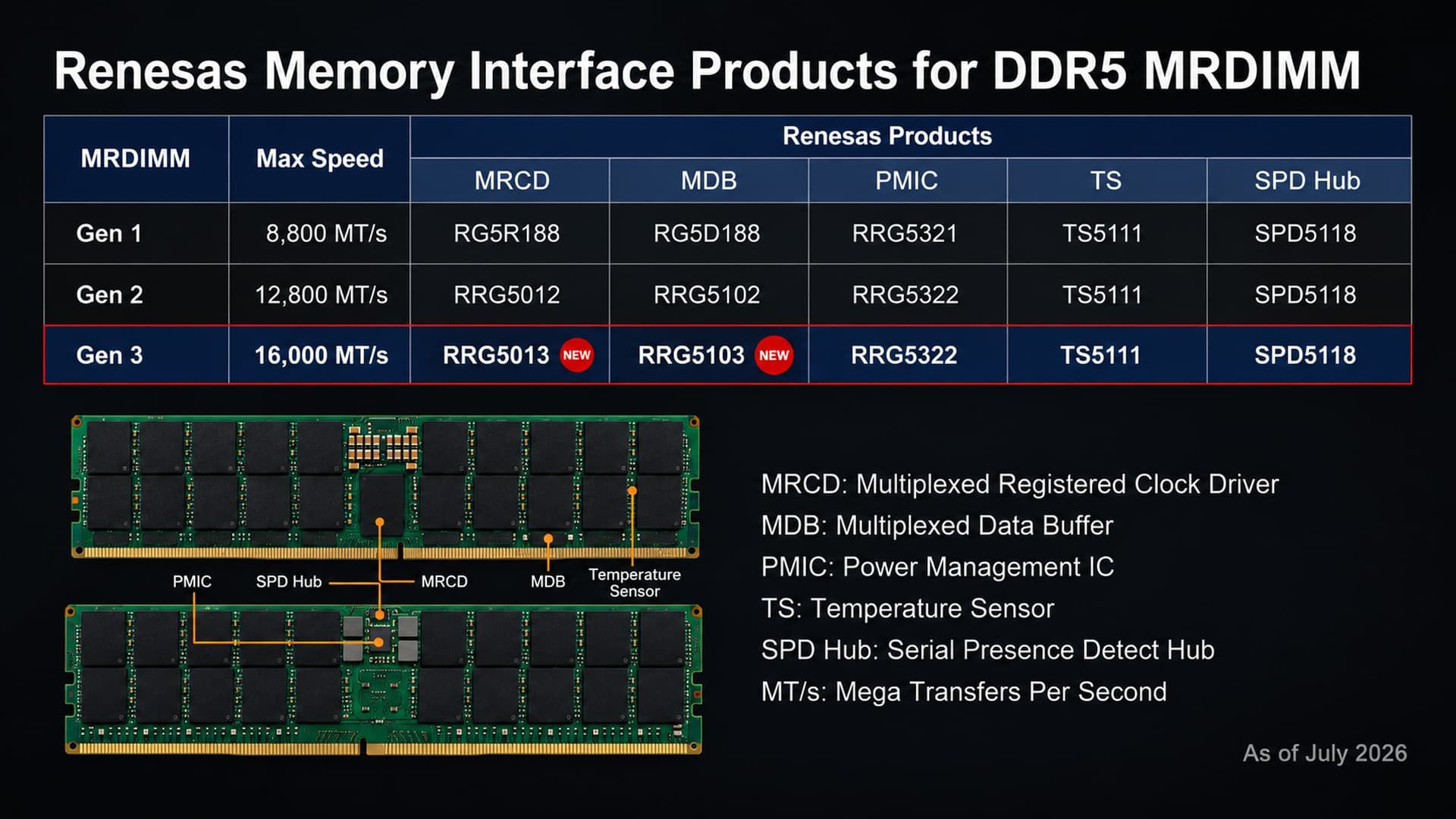
Task: Click the MDB callout label under the top DIMM
Action: click(x=548, y=582)
